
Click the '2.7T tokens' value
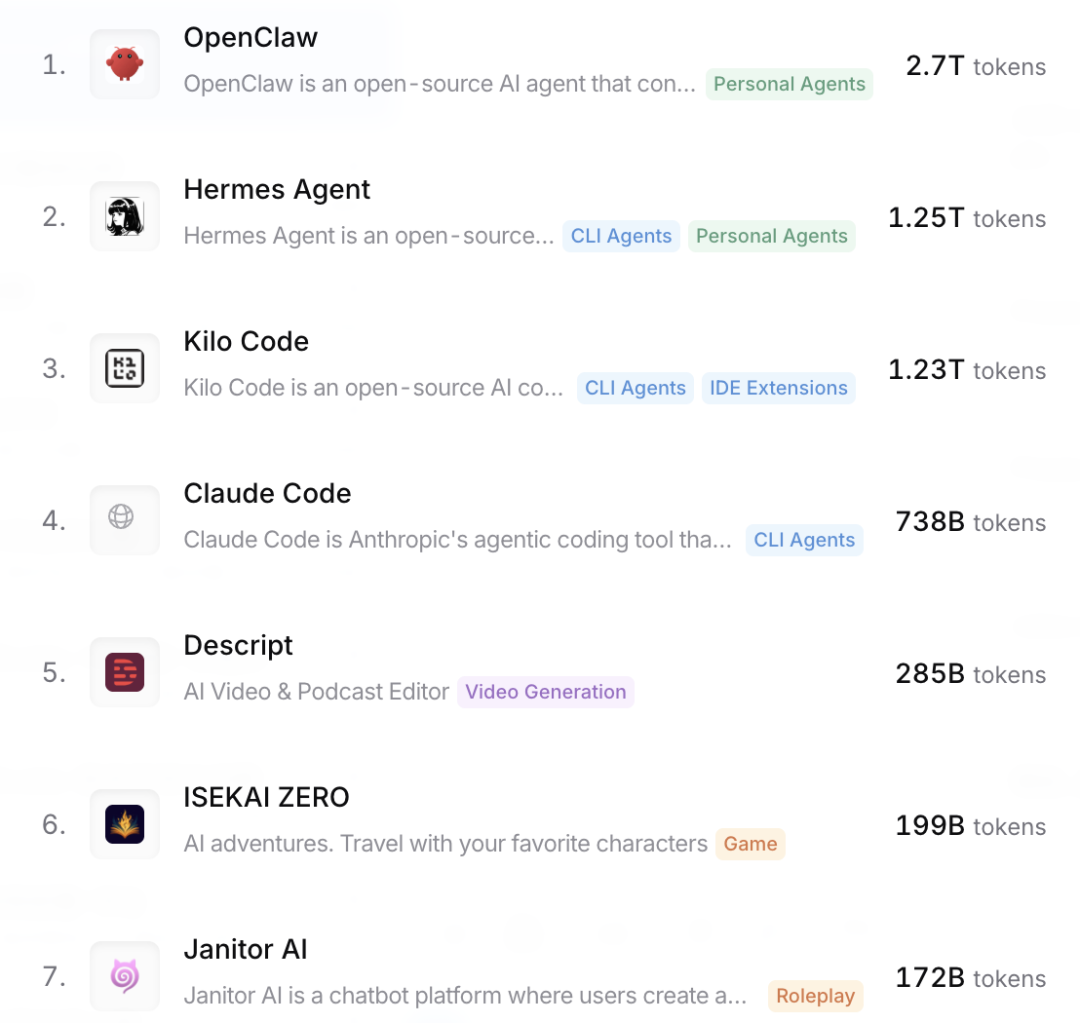975,66
